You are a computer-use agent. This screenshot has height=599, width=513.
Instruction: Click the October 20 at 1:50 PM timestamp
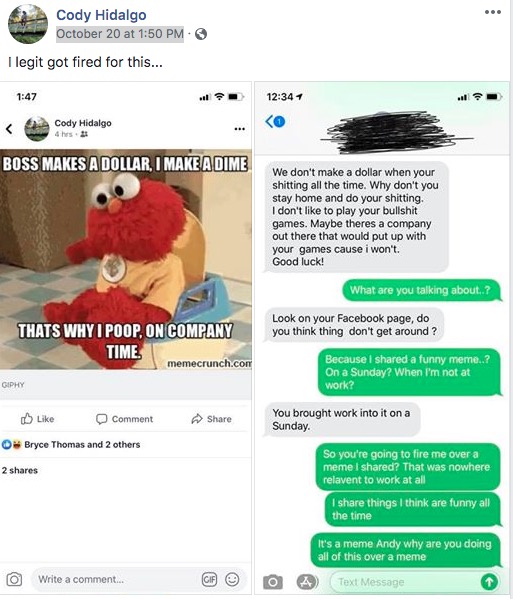click(x=120, y=34)
